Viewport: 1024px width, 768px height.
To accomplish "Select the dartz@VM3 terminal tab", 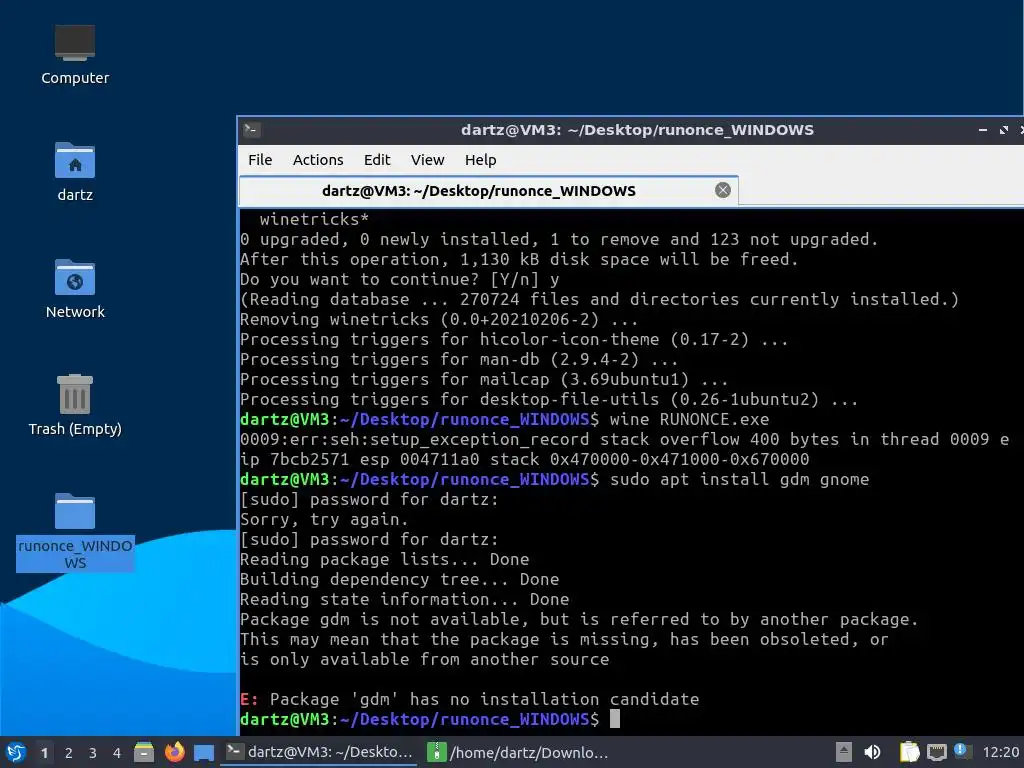I will 488,191.
